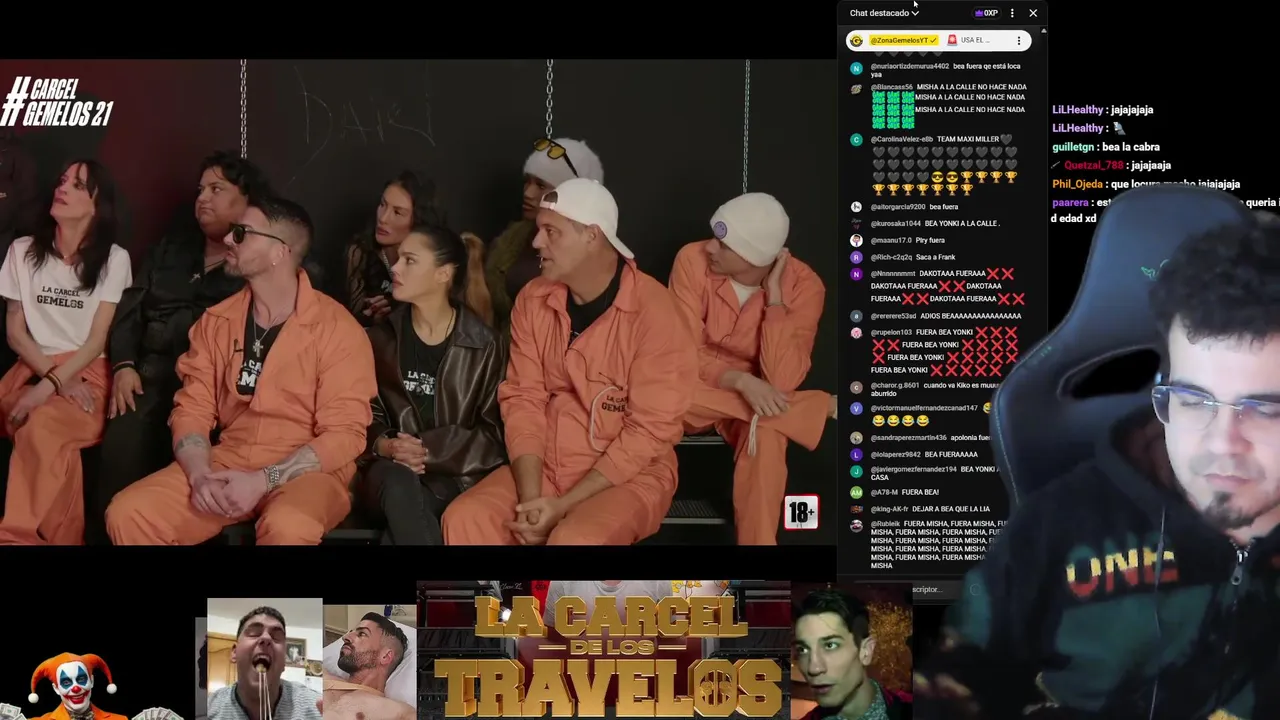Image resolution: width=1280 pixels, height=720 pixels.
Task: Click avatar of @rererere53sd
Action: point(856,316)
